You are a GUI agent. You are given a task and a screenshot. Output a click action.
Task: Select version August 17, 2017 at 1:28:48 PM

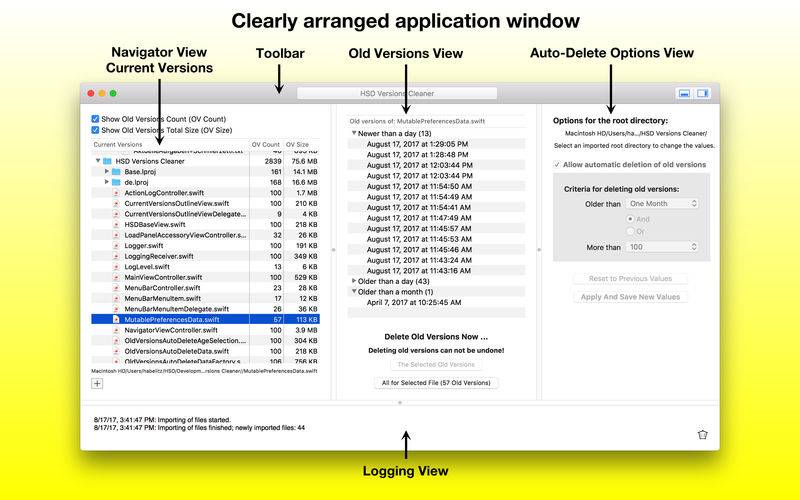(x=436, y=155)
